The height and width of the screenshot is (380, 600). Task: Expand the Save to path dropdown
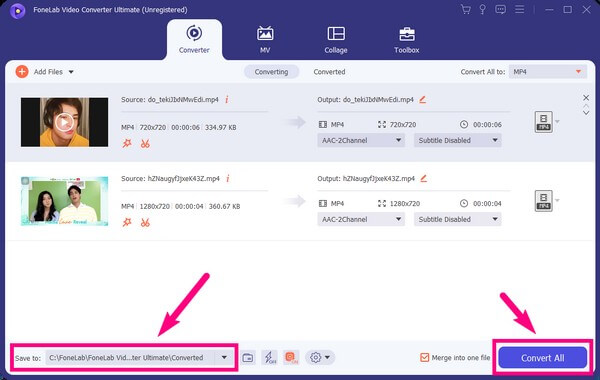point(224,357)
